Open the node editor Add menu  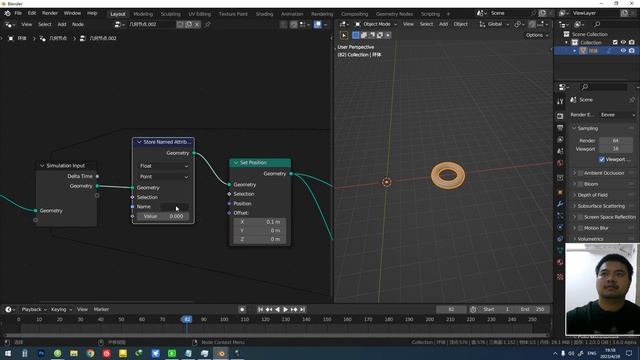click(62, 24)
